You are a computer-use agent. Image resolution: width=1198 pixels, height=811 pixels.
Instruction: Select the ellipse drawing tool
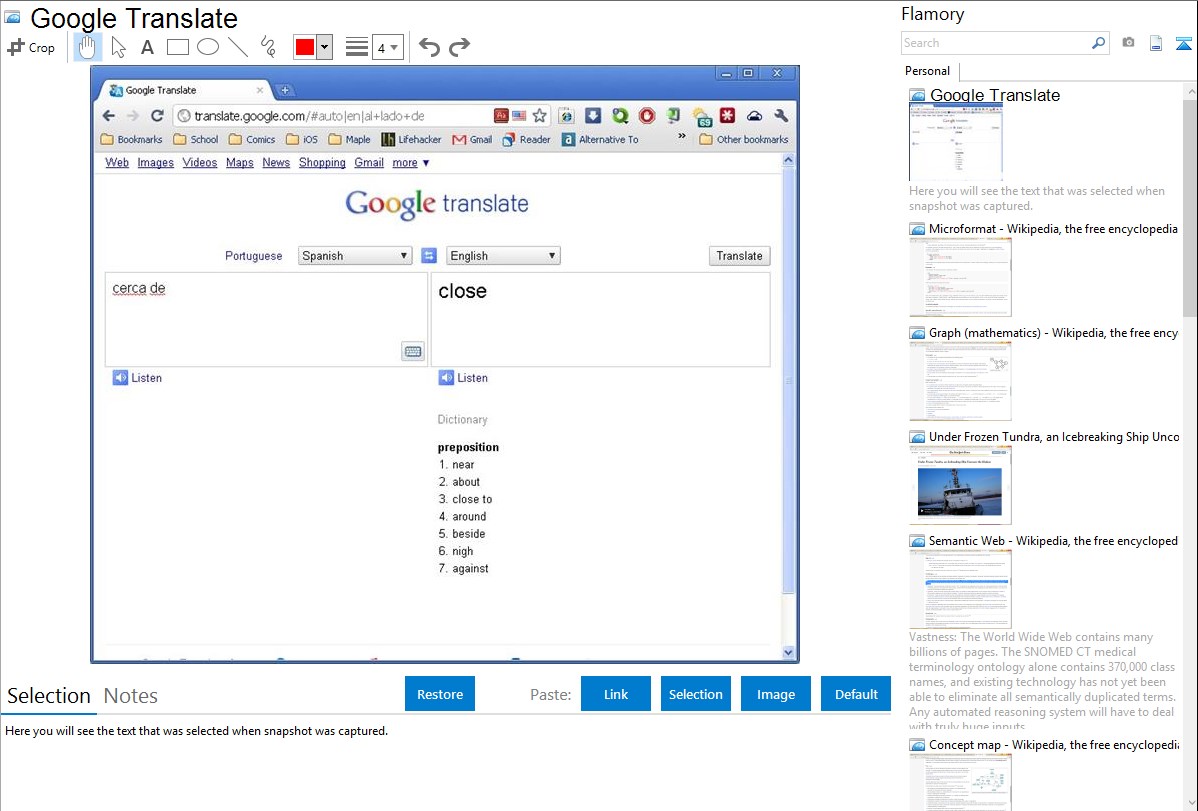208,47
